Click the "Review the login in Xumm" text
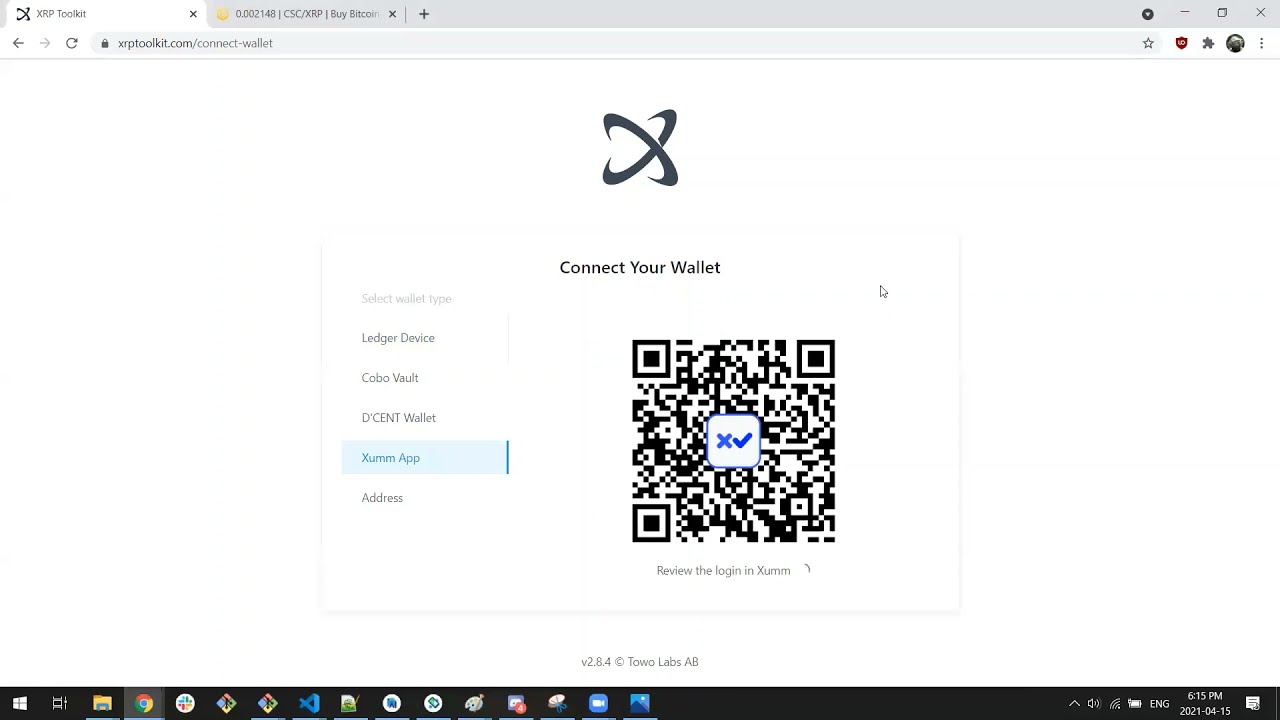The image size is (1280, 720). pyautogui.click(x=723, y=571)
